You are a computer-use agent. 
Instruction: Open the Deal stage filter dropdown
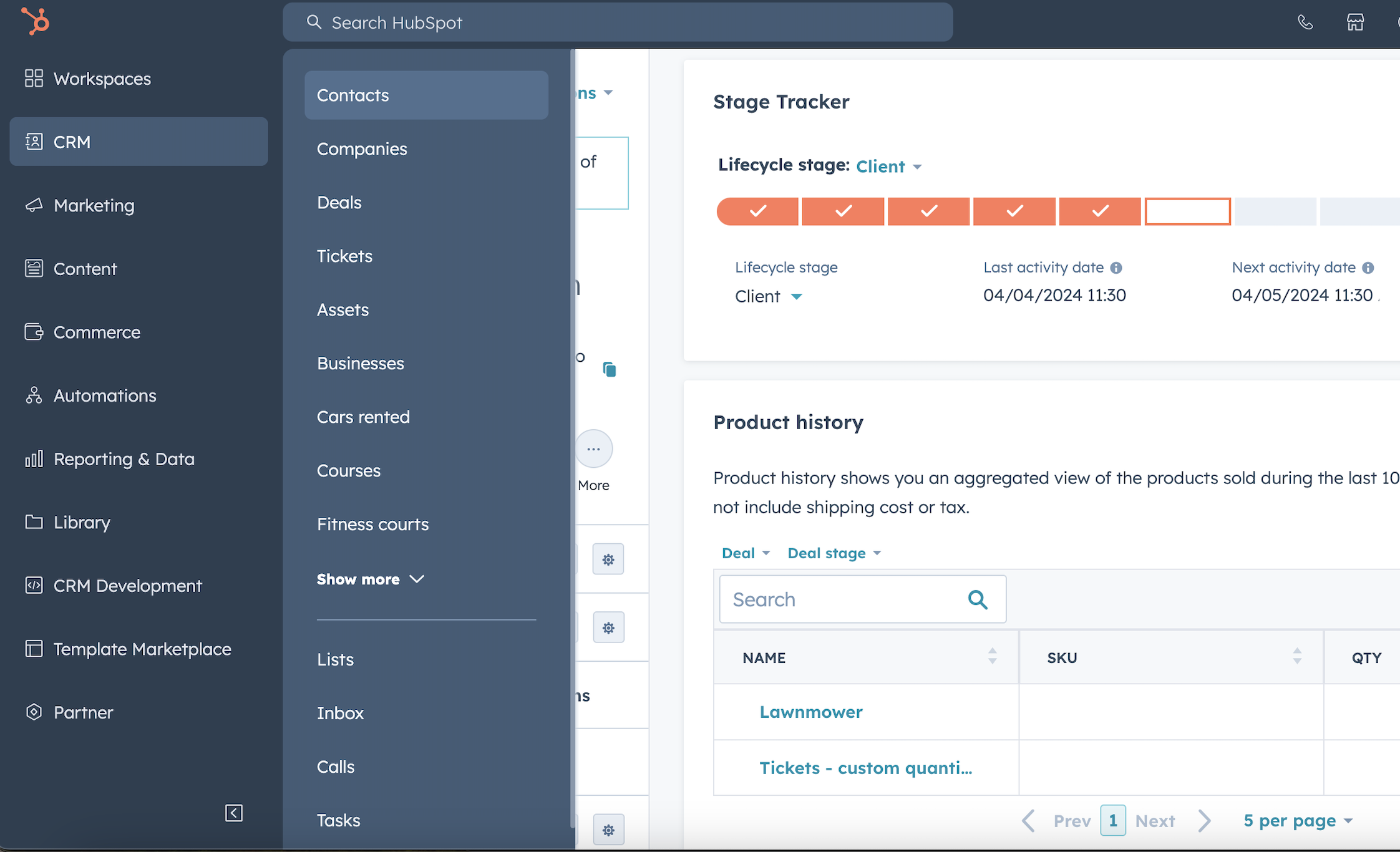pyautogui.click(x=833, y=553)
